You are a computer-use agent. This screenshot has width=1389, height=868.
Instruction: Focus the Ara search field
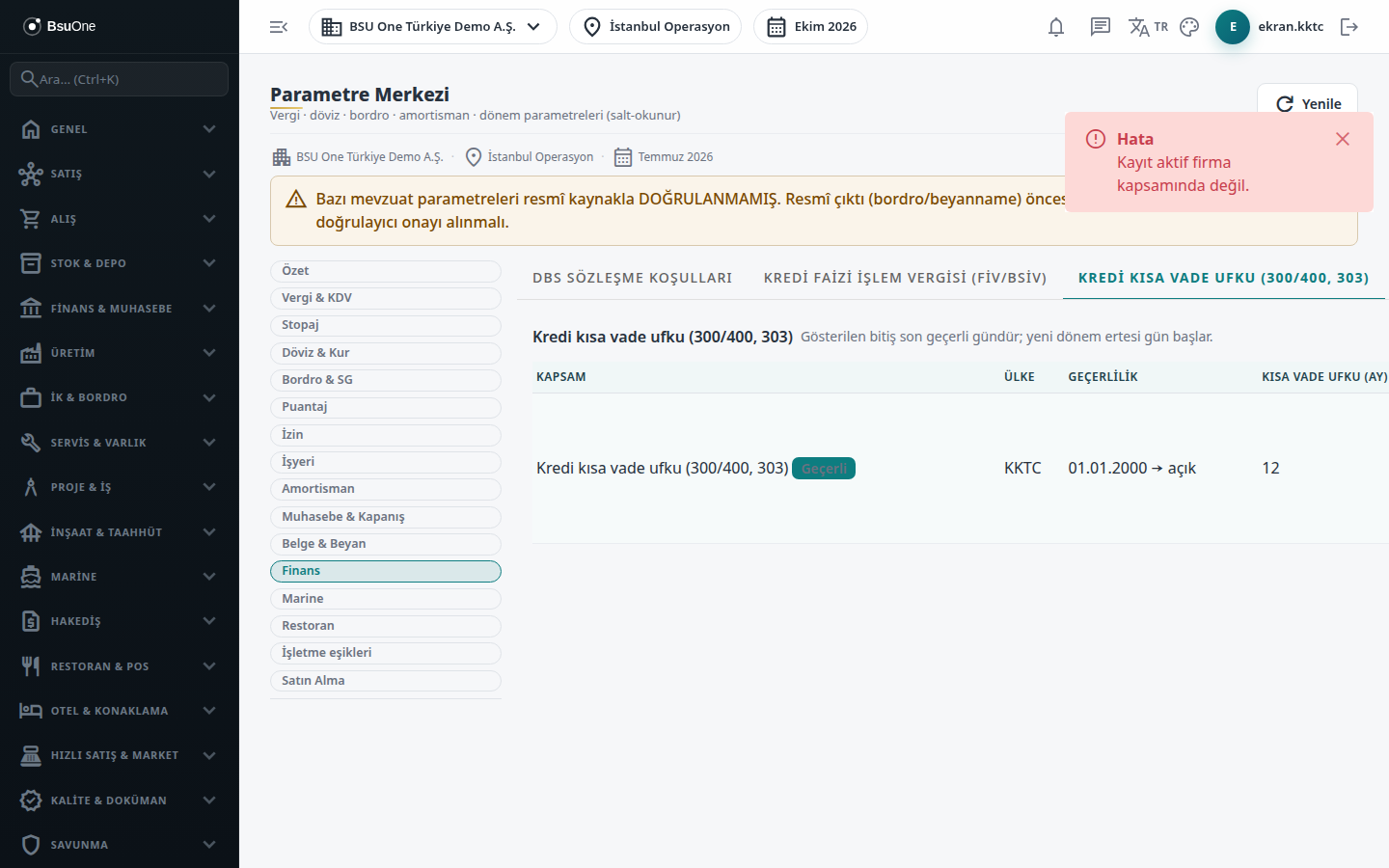120,79
